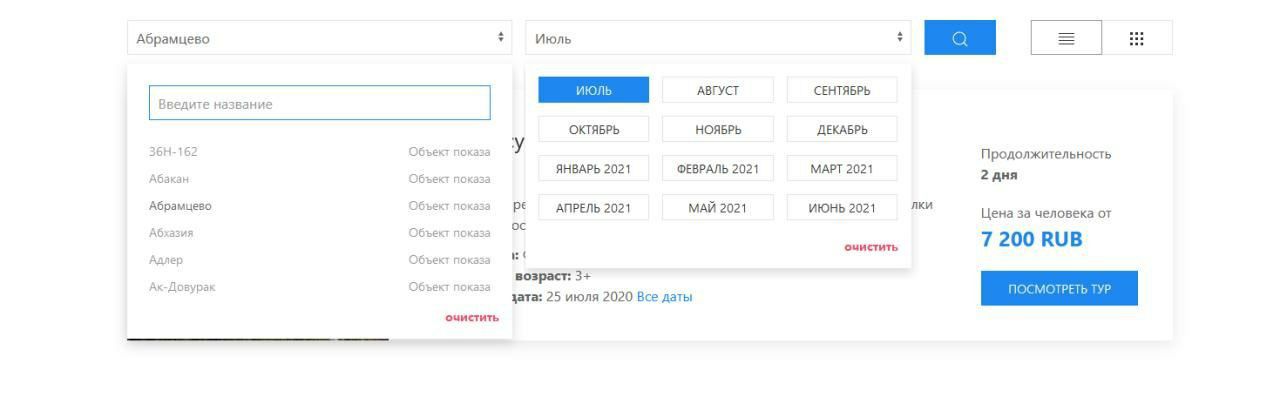Click the Цена за человека от label
Image resolution: width=1280 pixels, height=404 pixels.
pos(1046,213)
